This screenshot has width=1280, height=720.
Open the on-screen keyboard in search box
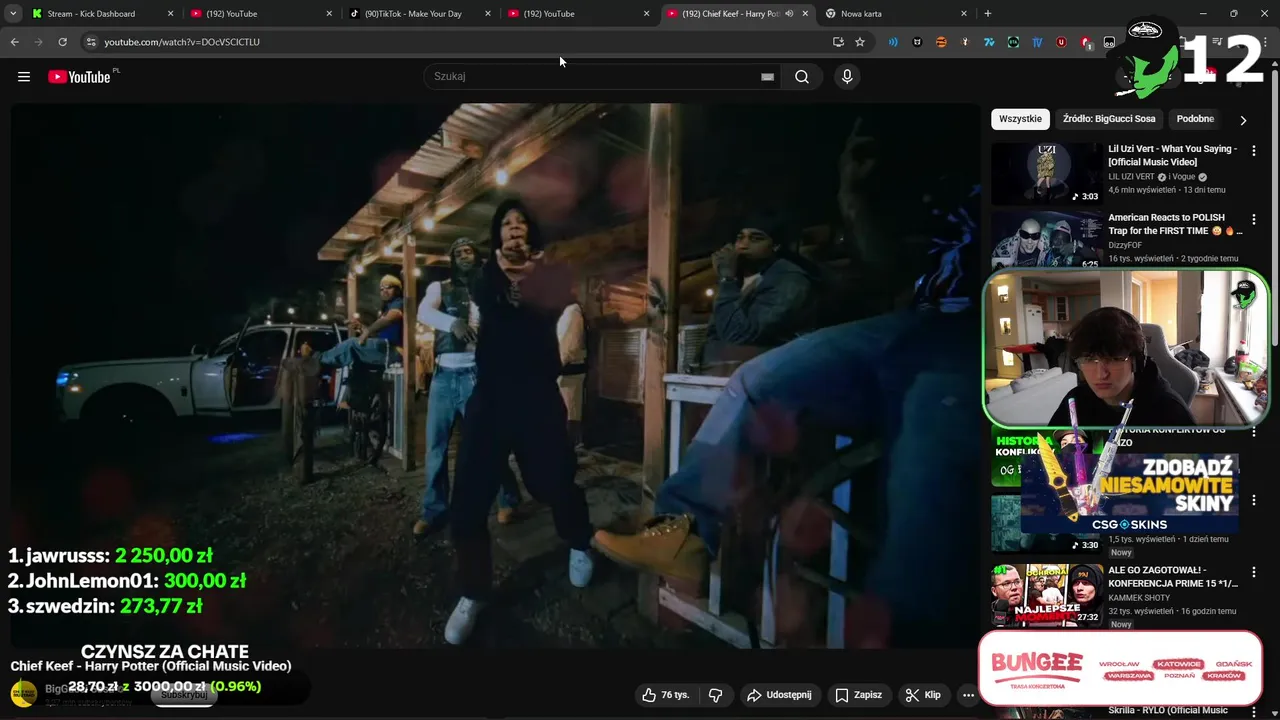click(x=767, y=77)
